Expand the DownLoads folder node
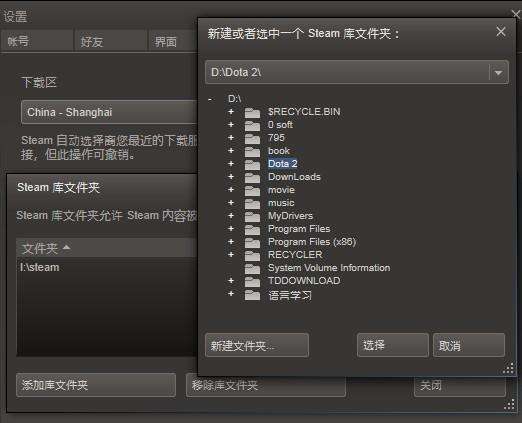Image resolution: width=522 pixels, height=423 pixels. (231, 177)
